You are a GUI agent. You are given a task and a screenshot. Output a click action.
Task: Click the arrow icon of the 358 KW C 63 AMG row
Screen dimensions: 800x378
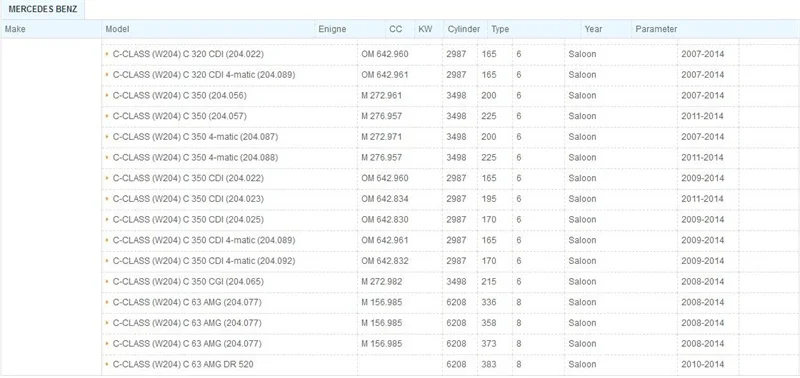point(107,323)
